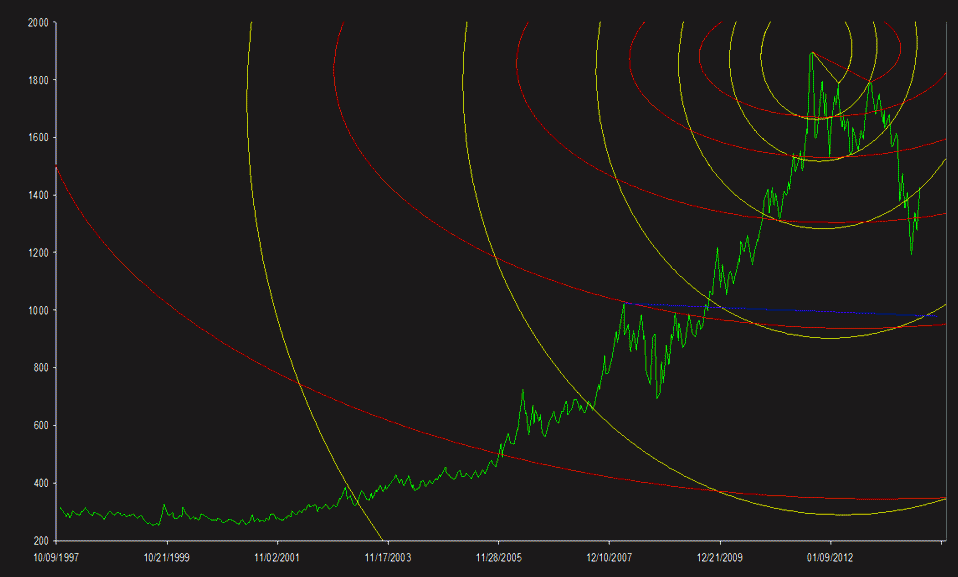Click the 2000 value on price axis

[x=38, y=22]
